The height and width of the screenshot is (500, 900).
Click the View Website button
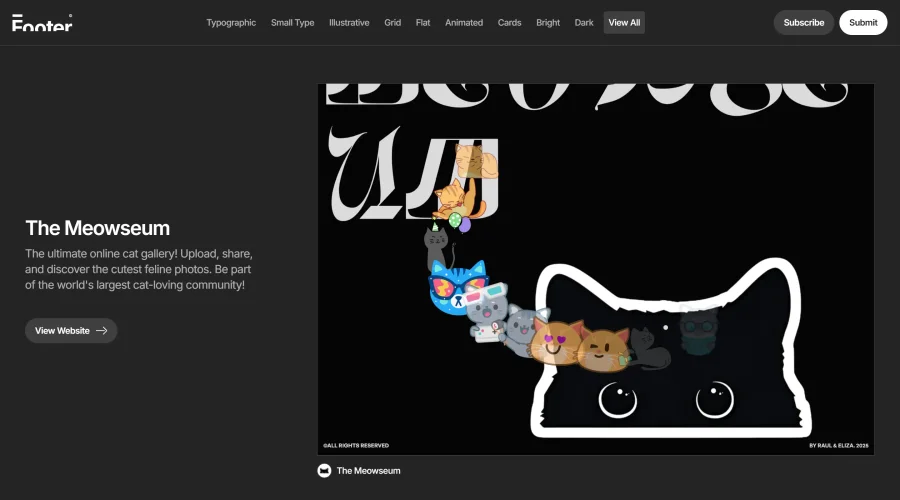point(71,331)
